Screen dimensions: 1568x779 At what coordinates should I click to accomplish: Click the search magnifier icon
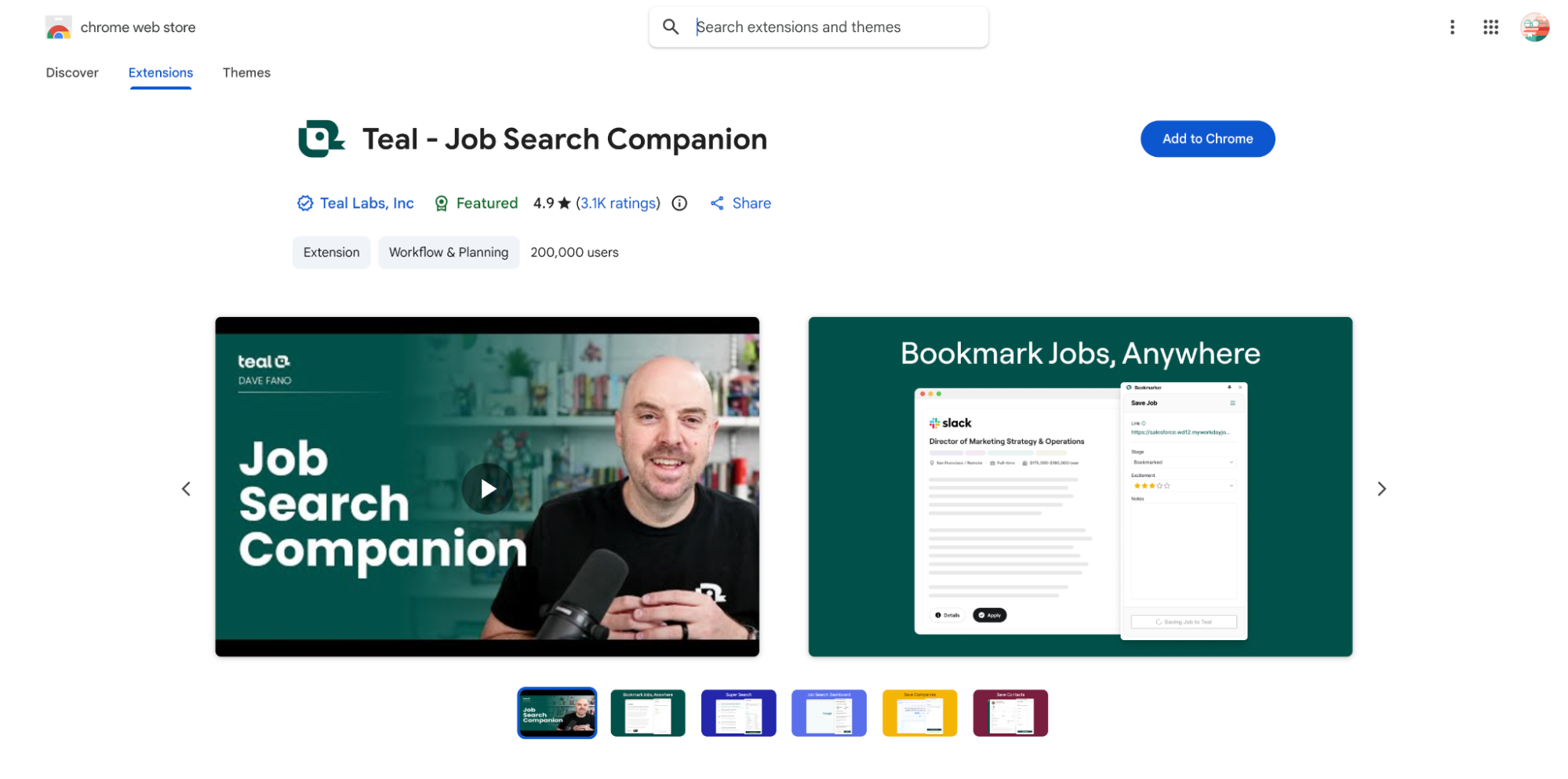671,27
